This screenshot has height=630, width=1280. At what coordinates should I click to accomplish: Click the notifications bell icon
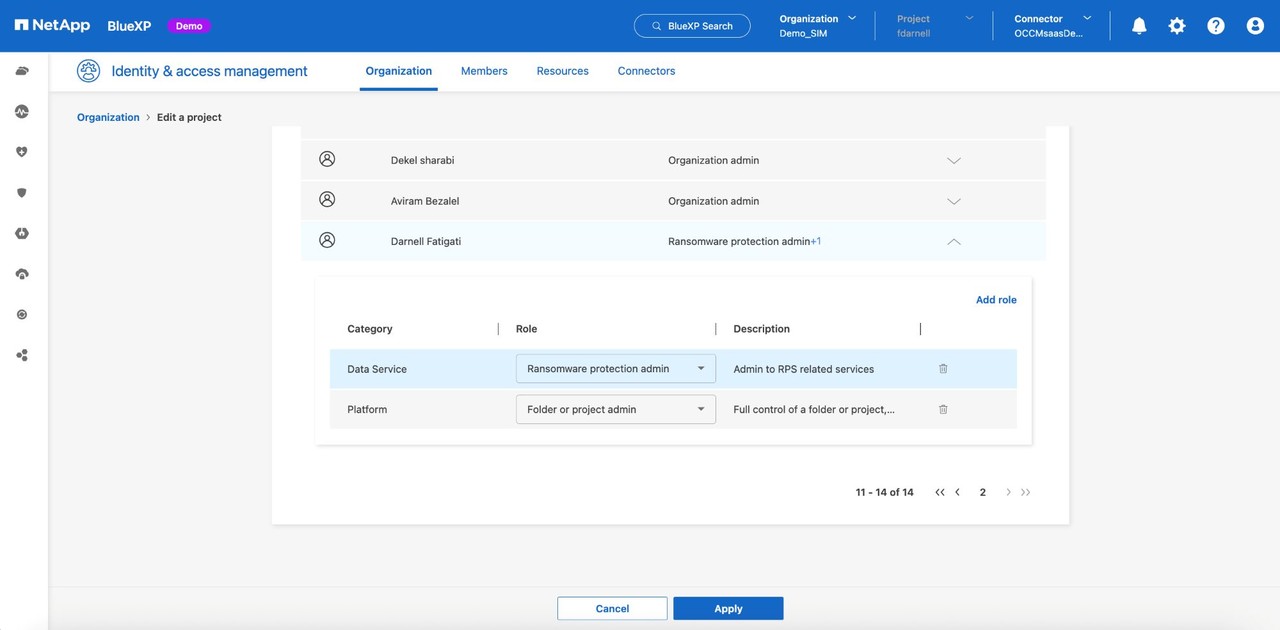1139,26
